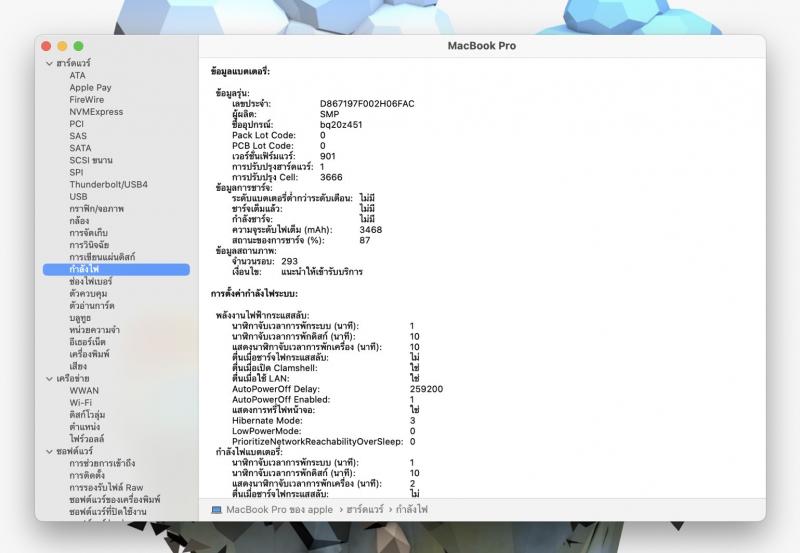
Task: Open the USB hardware entry
Action: click(78, 196)
